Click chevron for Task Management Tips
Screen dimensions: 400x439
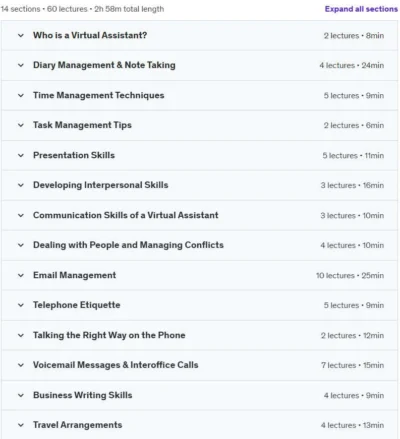coord(21,125)
